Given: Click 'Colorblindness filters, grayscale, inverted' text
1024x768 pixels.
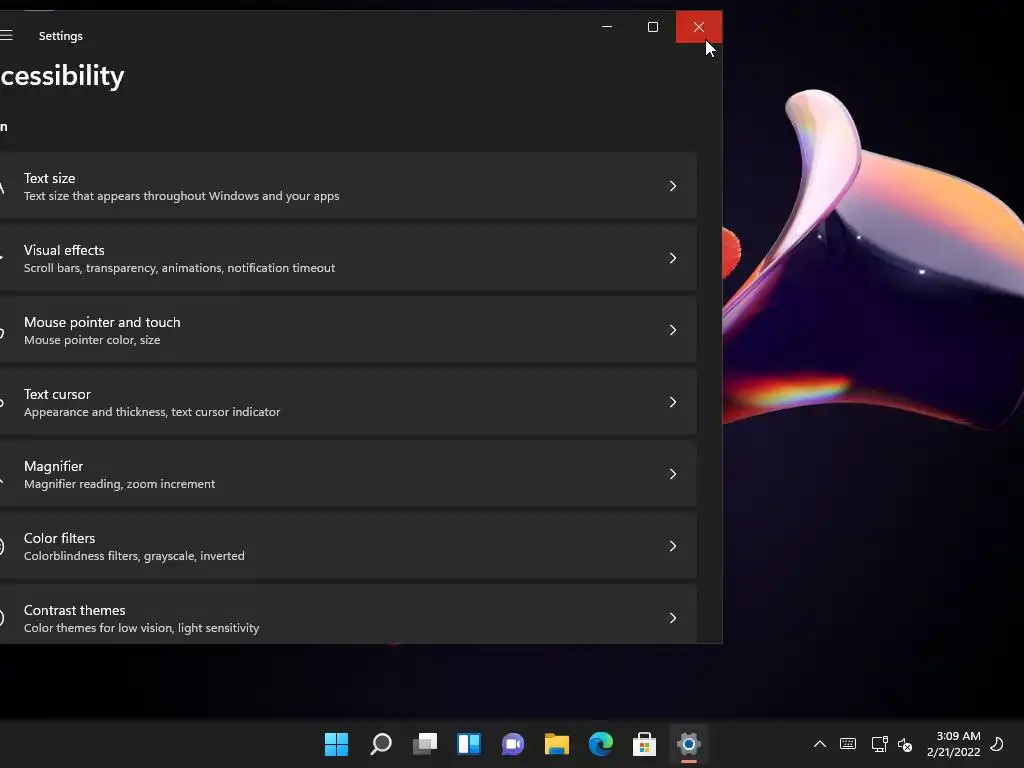Looking at the screenshot, I should [134, 556].
